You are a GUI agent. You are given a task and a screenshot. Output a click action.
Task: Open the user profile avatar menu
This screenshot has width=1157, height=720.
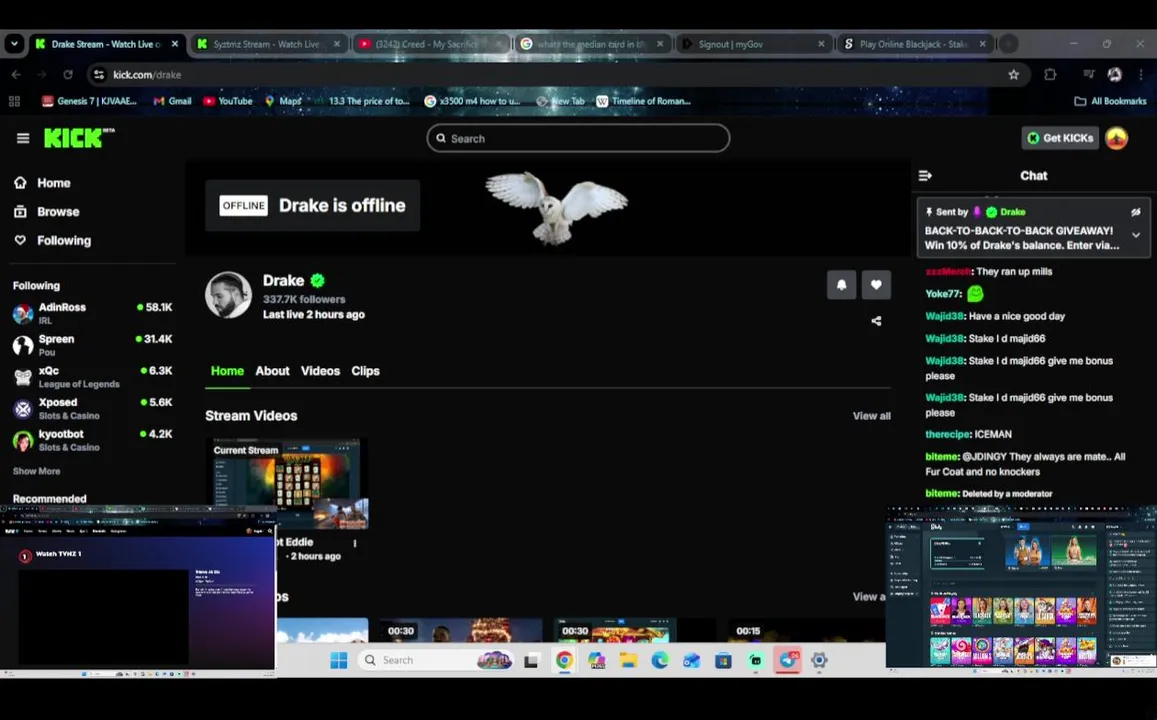1116,138
